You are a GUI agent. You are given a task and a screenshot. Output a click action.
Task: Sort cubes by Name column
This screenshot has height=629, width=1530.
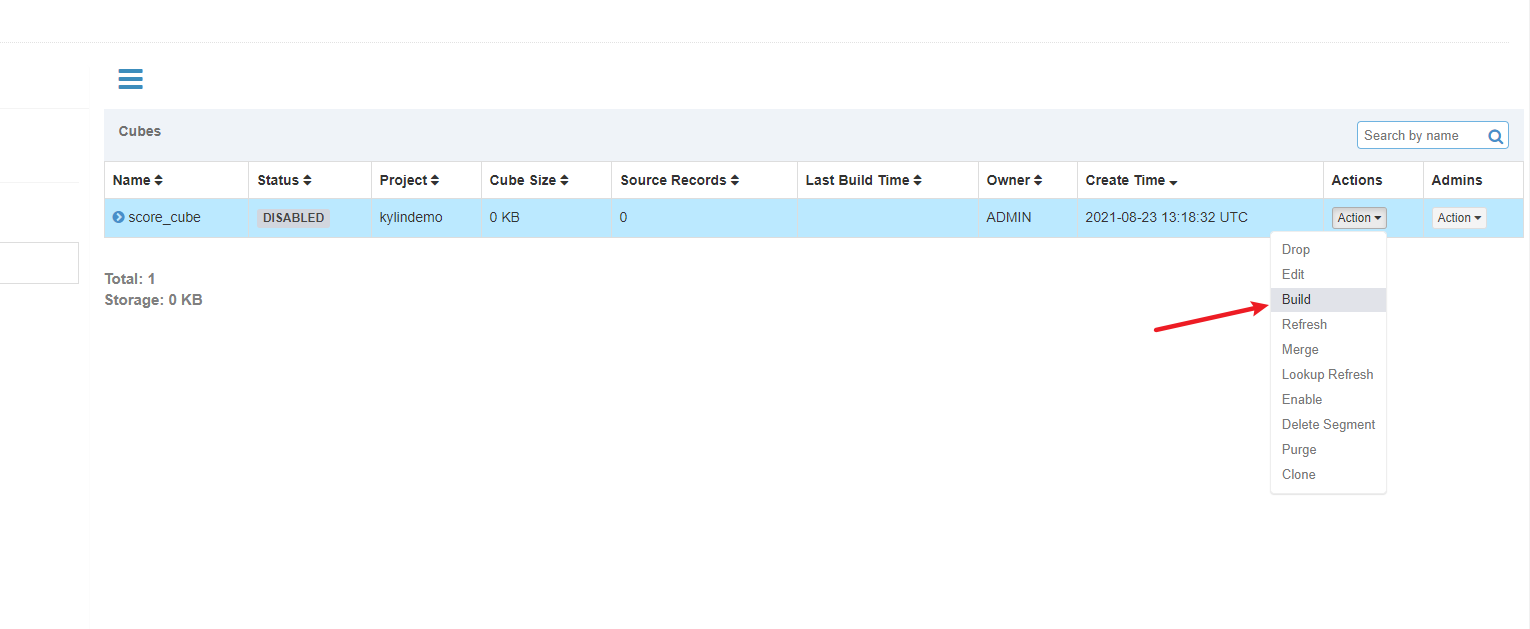138,180
